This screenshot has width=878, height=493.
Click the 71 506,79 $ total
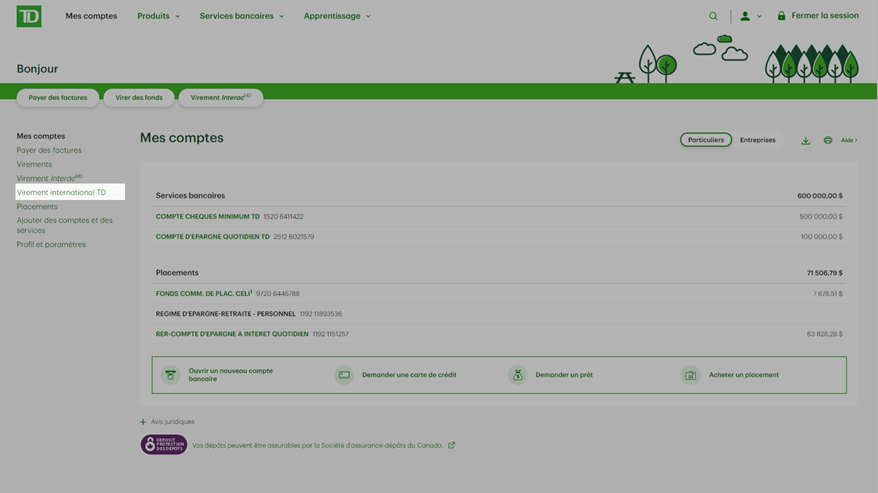(x=824, y=273)
